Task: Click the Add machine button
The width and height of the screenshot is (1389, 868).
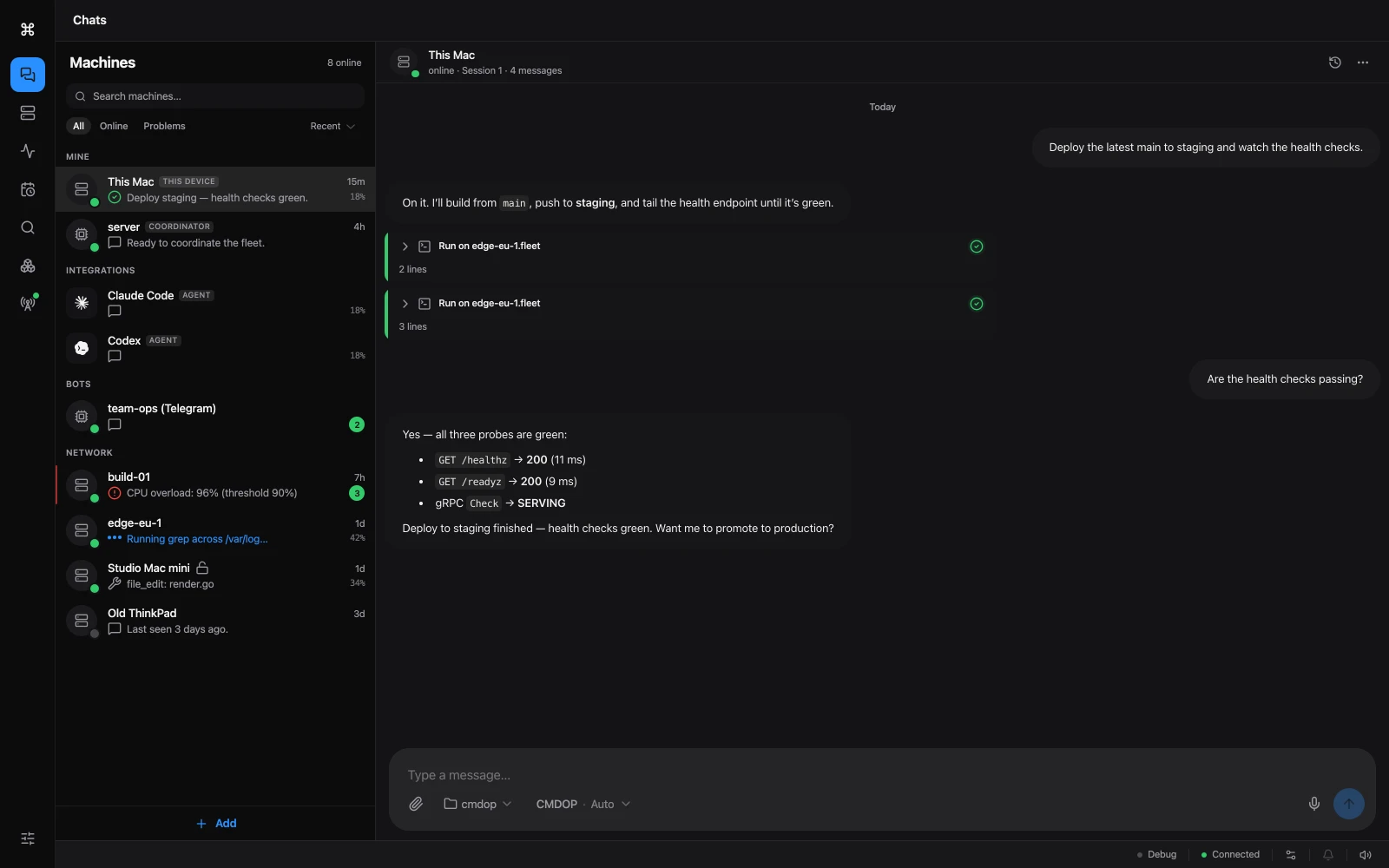Action: pos(216,823)
